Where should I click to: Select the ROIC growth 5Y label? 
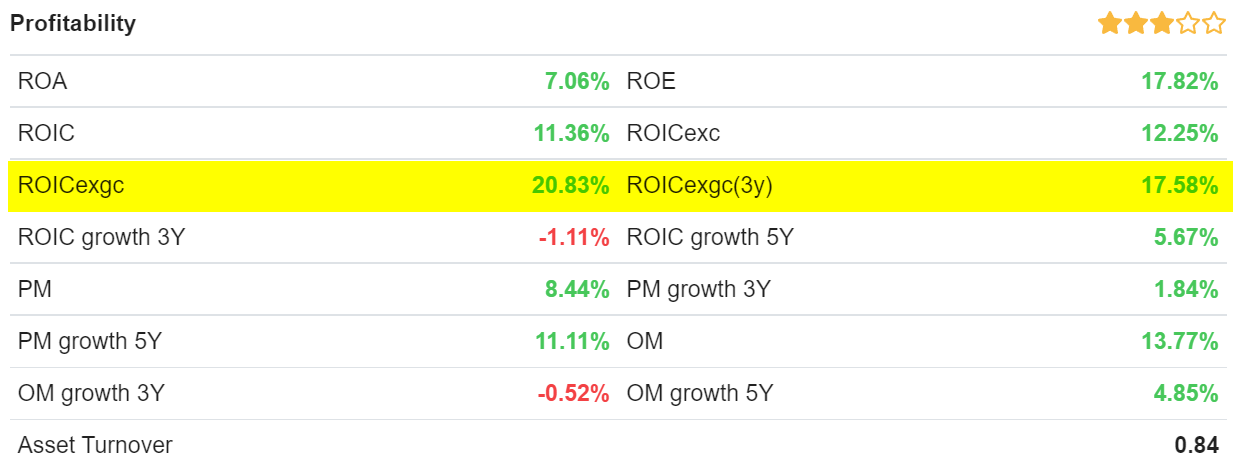click(x=710, y=238)
